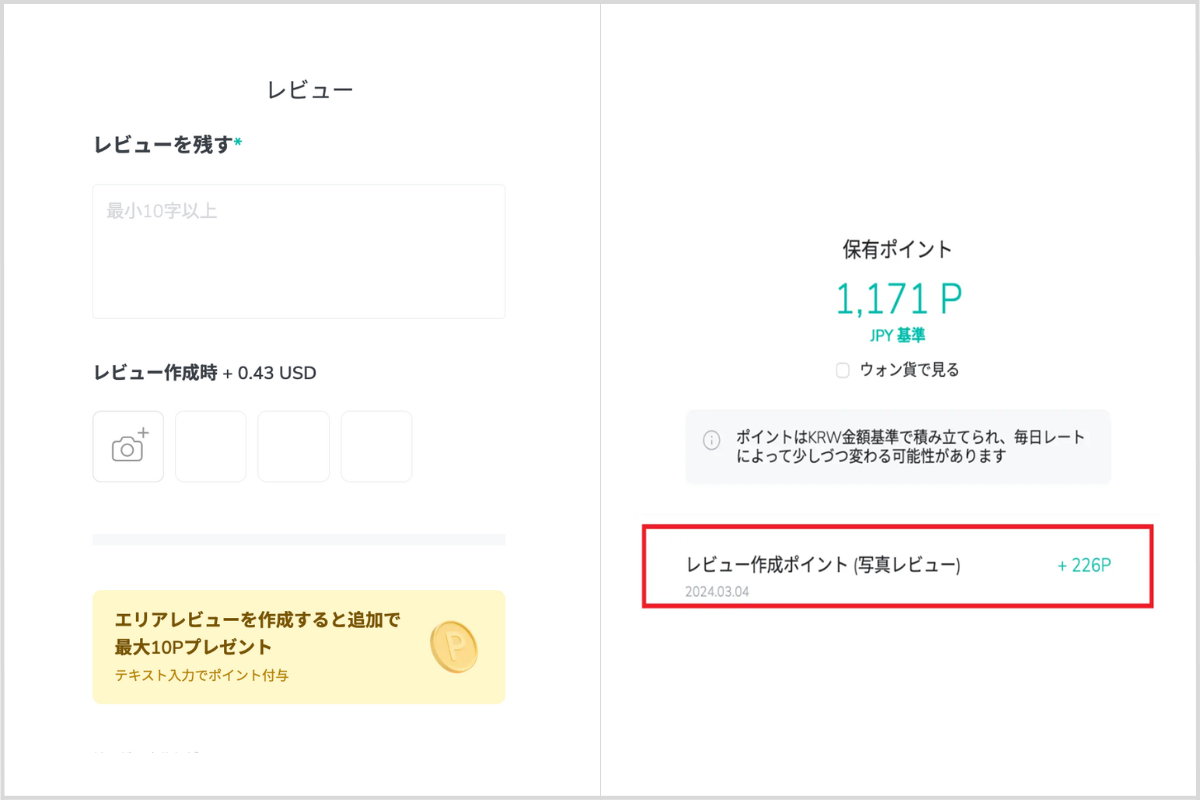Click the 2024.03.04 date stamp
This screenshot has width=1200, height=800.
click(717, 591)
